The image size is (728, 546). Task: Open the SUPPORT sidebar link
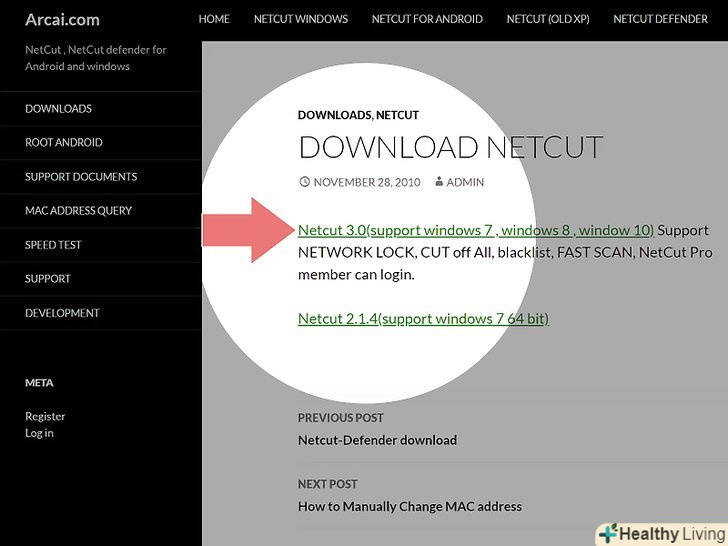pos(48,279)
